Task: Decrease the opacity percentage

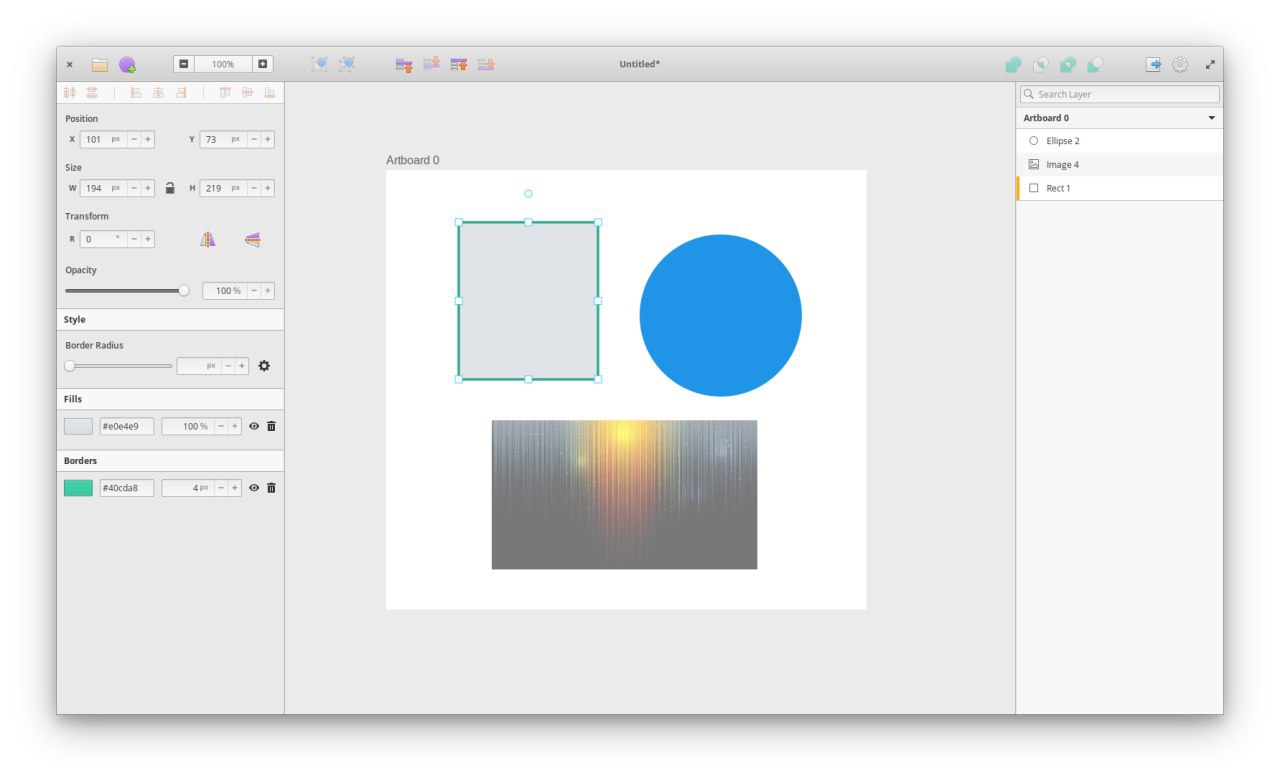Action: [x=254, y=291]
